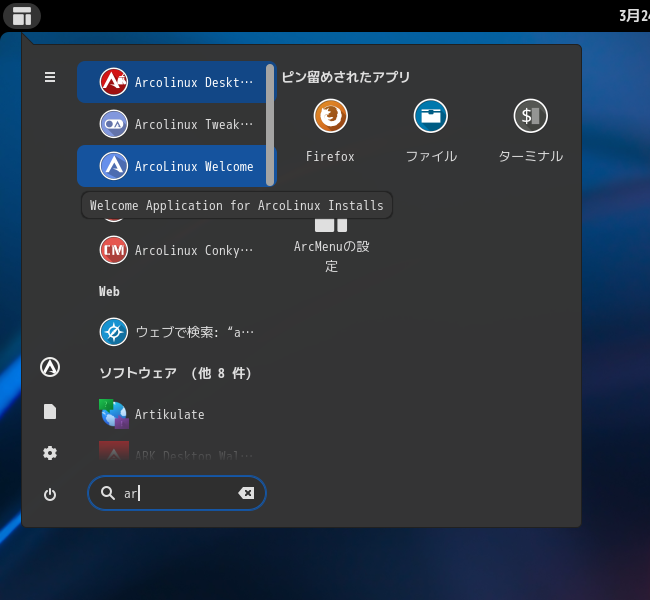Click the ArcoLinux logo sidebar shortcut

point(50,367)
